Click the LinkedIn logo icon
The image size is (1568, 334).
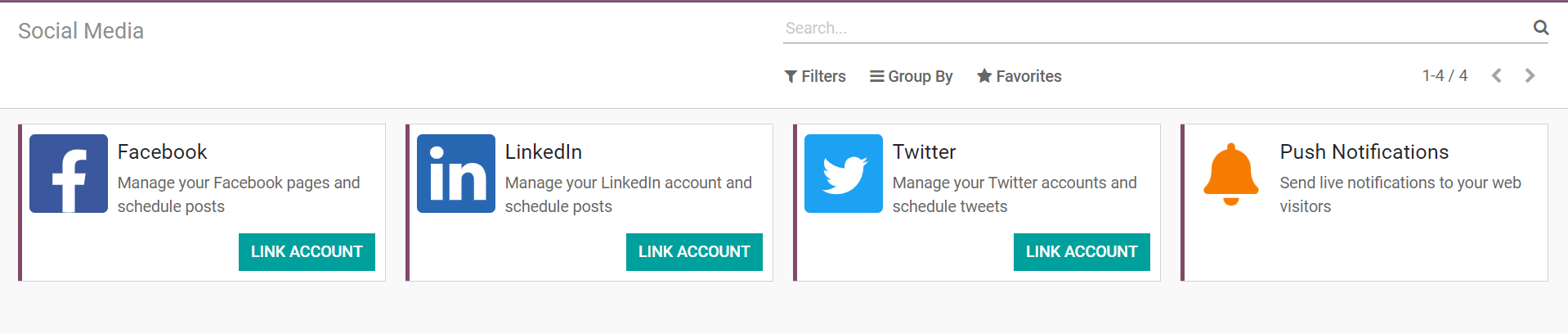456,174
